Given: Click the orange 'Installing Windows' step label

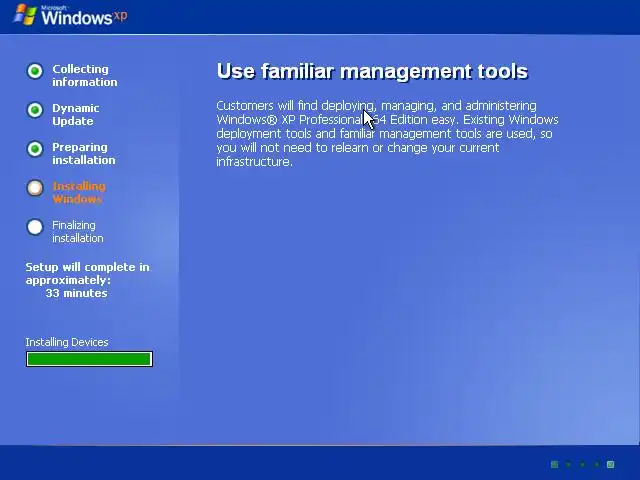Looking at the screenshot, I should point(79,192).
